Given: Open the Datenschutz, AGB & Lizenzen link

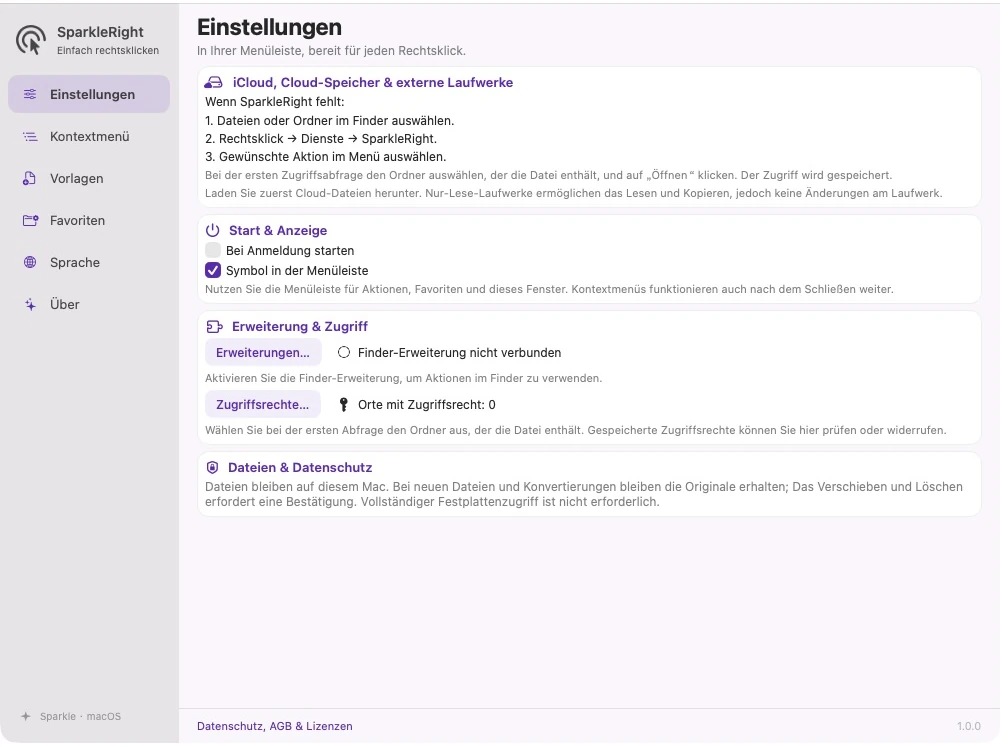Looking at the screenshot, I should coord(274,726).
